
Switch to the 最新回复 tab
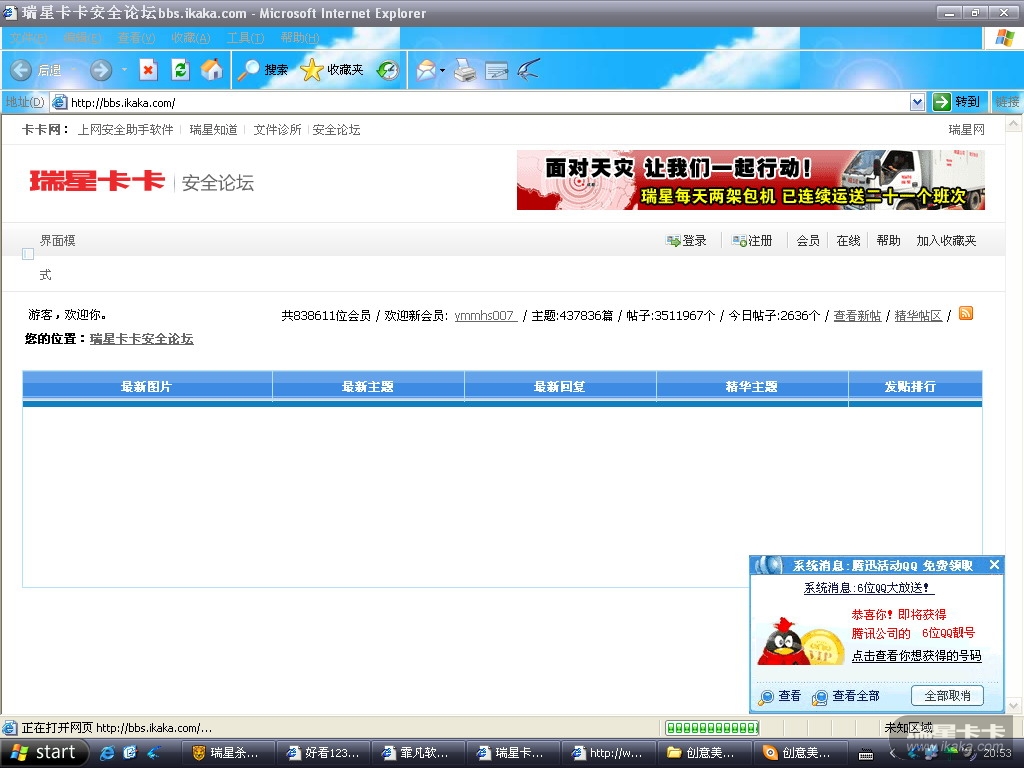560,387
